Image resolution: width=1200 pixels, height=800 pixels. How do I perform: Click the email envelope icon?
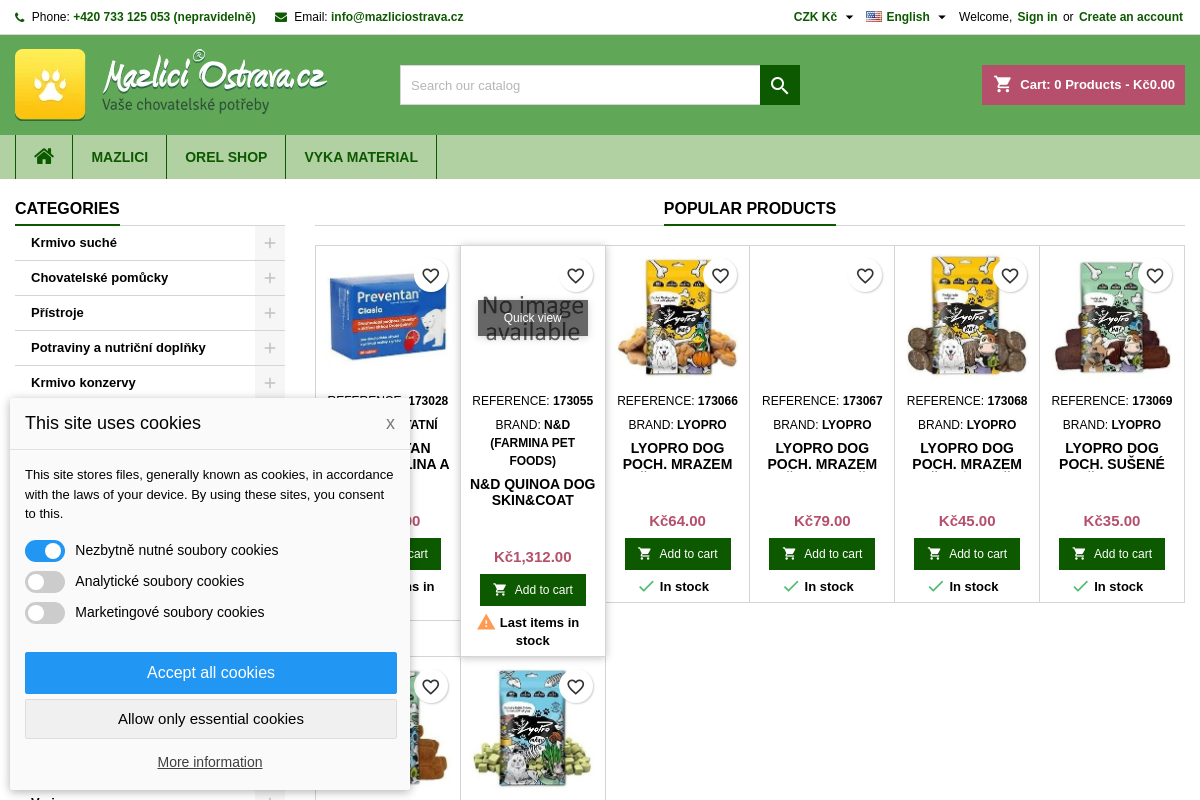coord(281,17)
